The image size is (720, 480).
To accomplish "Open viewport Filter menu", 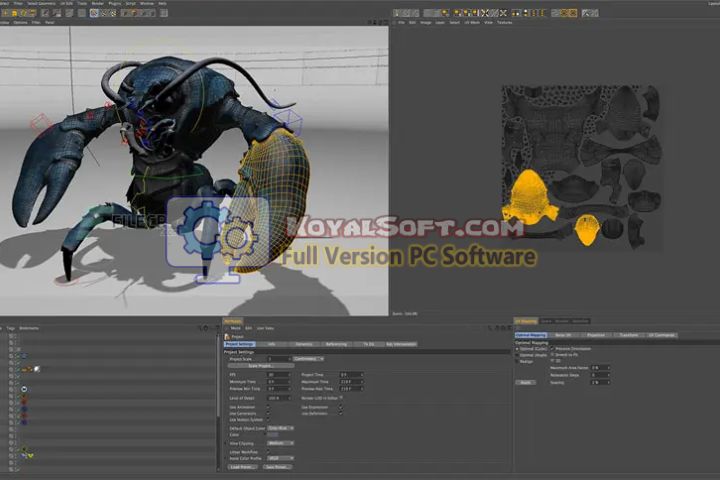I will [36, 22].
